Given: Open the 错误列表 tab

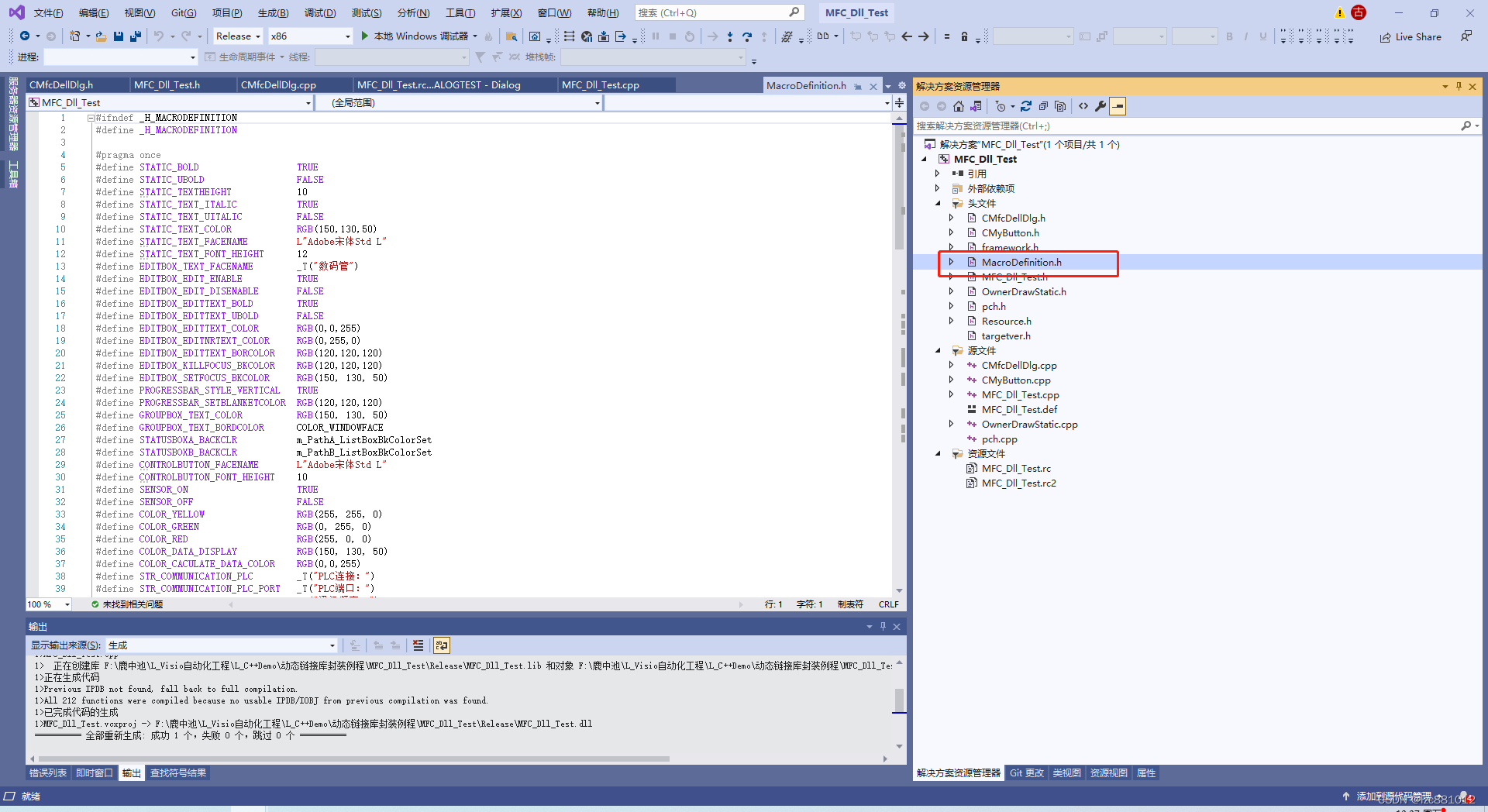Looking at the screenshot, I should 48,773.
